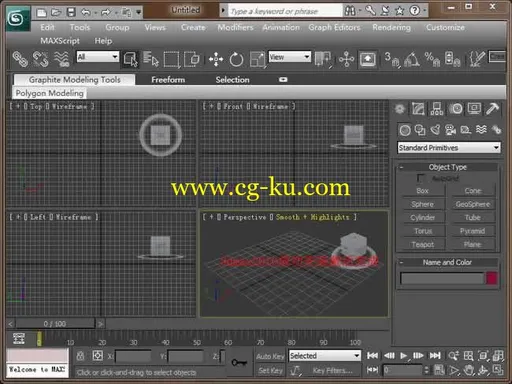Image resolution: width=512 pixels, height=384 pixels.
Task: Activate the Select Object tool
Action: pos(130,59)
